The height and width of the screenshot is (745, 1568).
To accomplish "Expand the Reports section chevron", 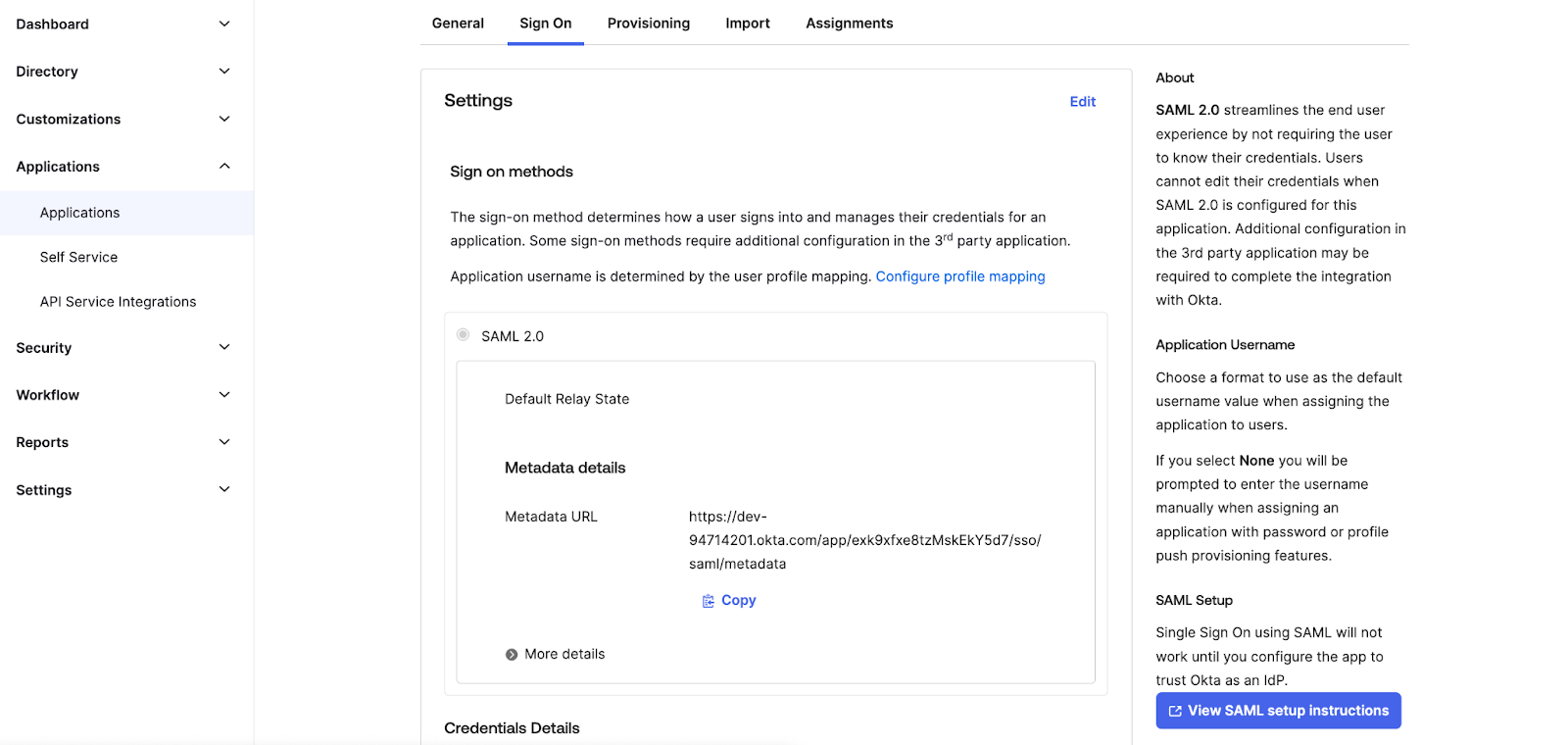I will 224,442.
